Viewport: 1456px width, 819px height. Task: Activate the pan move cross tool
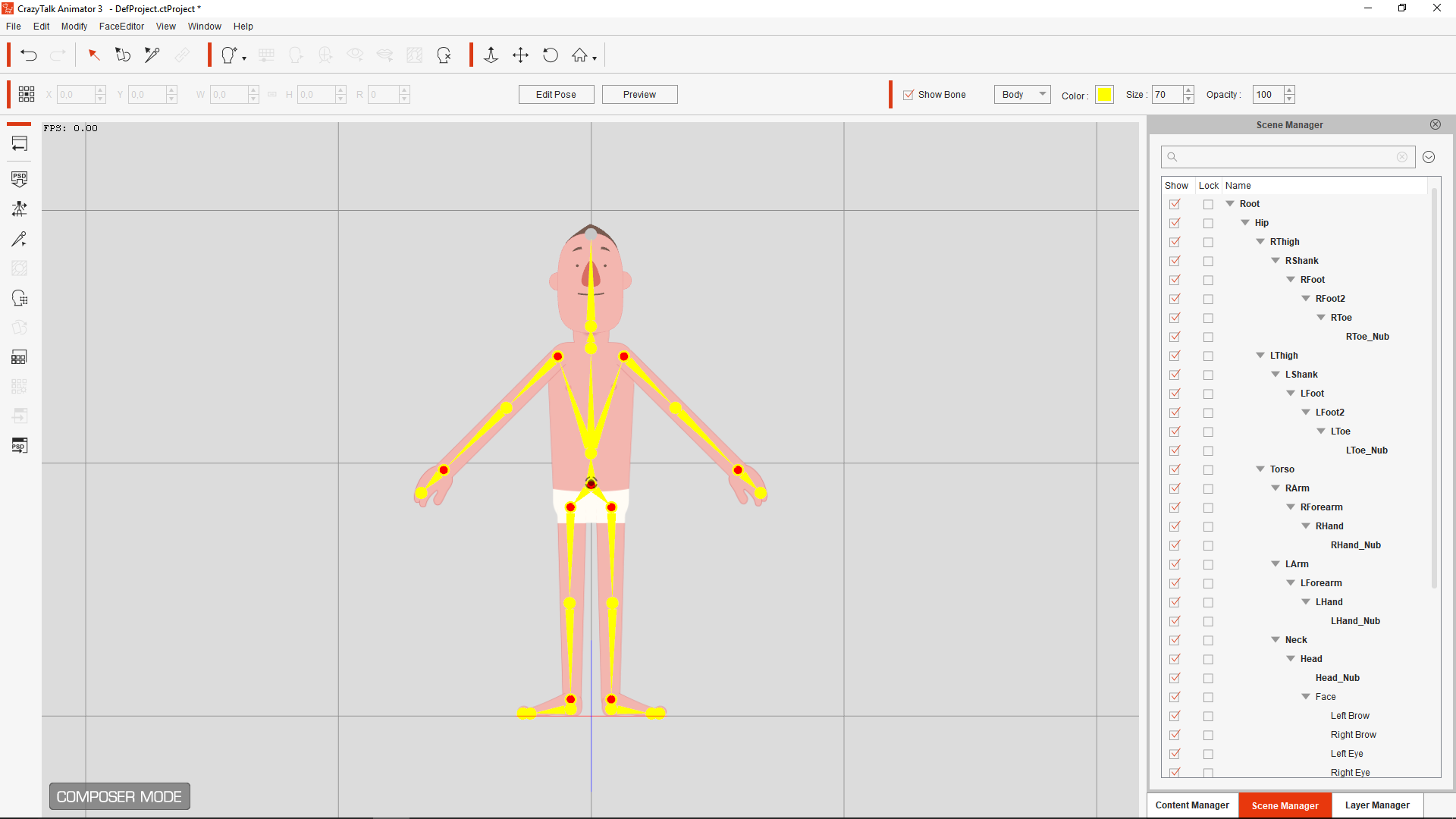point(520,55)
